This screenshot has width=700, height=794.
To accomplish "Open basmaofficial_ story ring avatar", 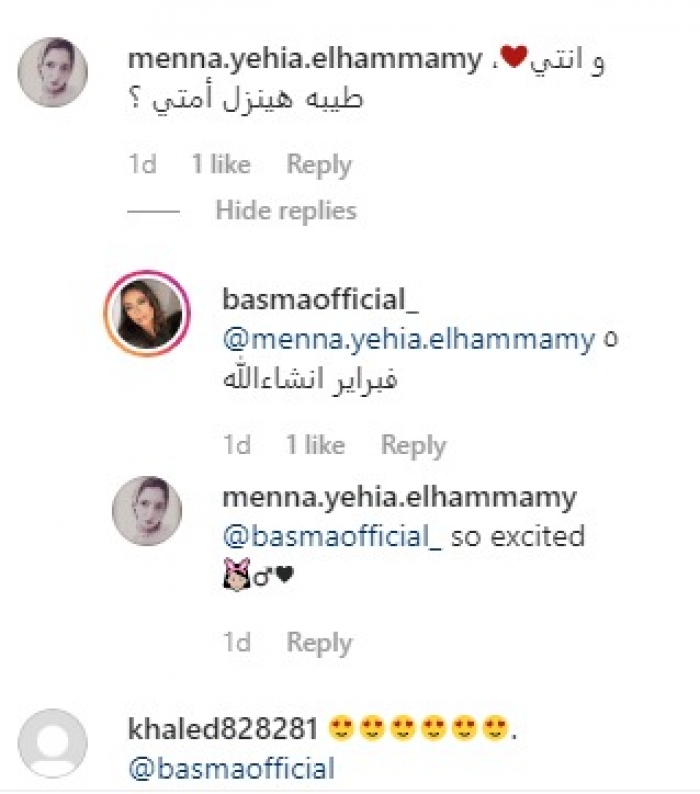I will pyautogui.click(x=147, y=314).
